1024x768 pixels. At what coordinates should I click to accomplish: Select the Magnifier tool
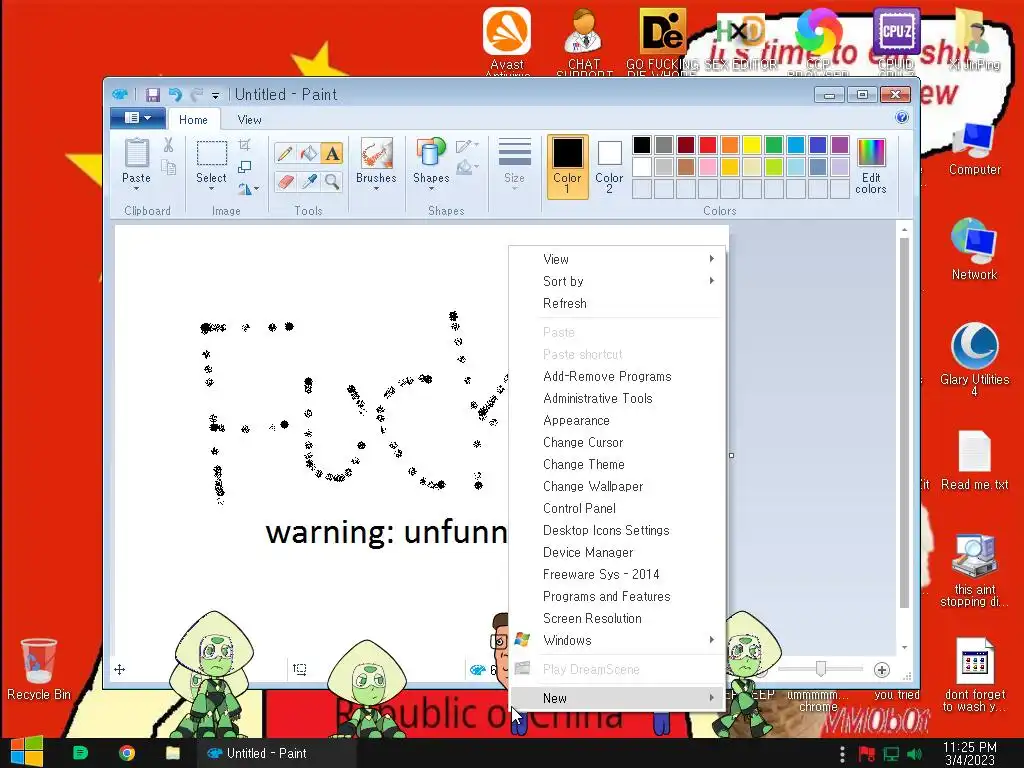pyautogui.click(x=332, y=181)
